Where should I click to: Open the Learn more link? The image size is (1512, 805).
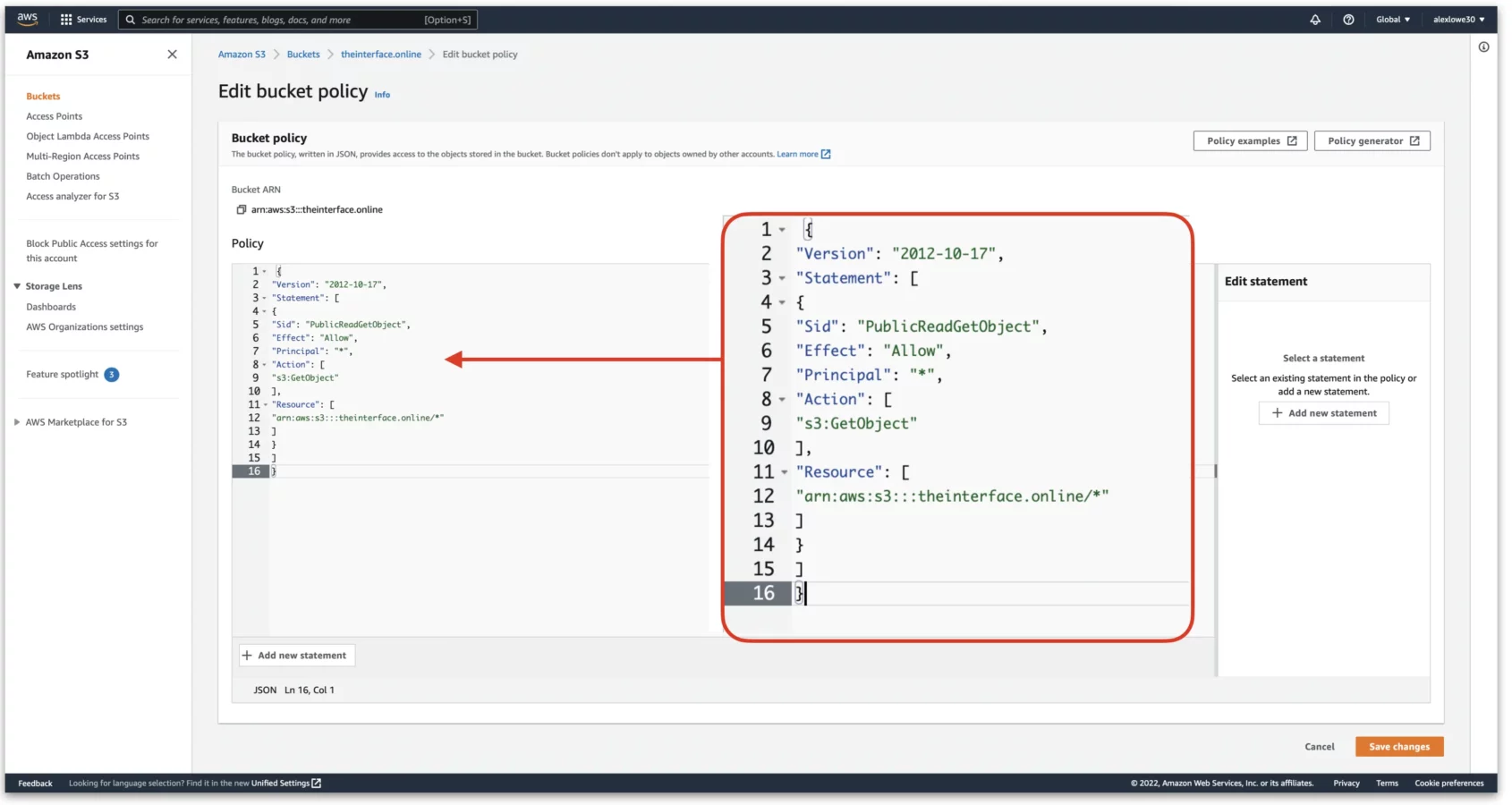pyautogui.click(x=803, y=155)
